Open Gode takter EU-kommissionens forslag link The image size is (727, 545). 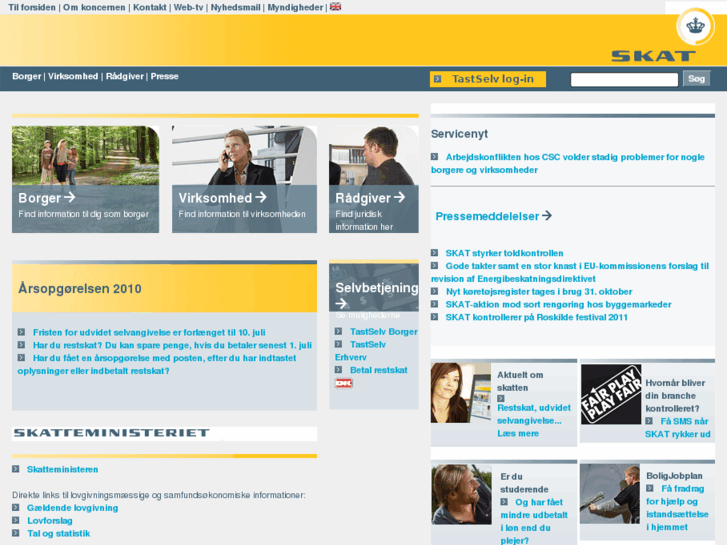click(570, 272)
